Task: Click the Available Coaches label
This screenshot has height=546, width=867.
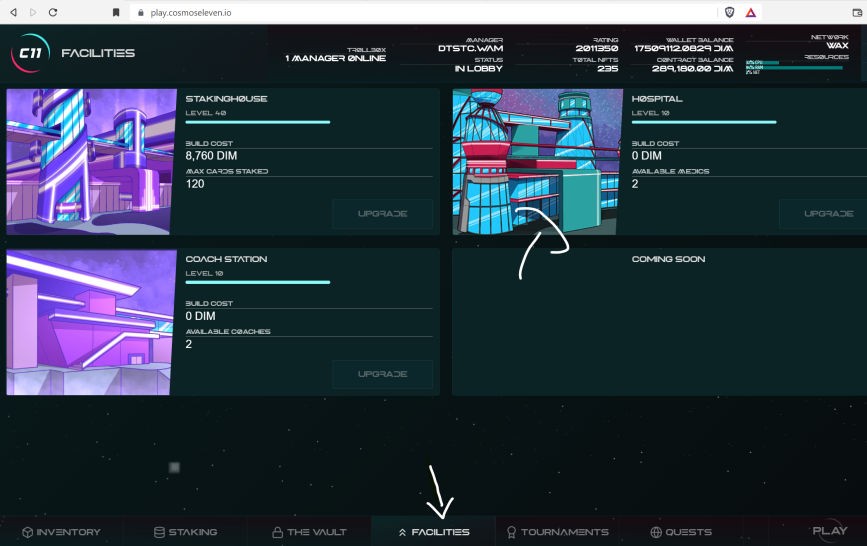Action: (228, 331)
